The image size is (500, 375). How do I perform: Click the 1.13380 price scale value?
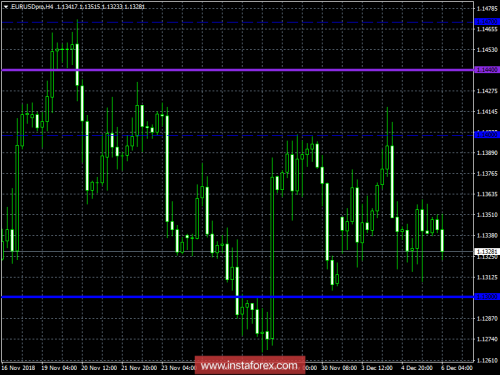click(487, 235)
